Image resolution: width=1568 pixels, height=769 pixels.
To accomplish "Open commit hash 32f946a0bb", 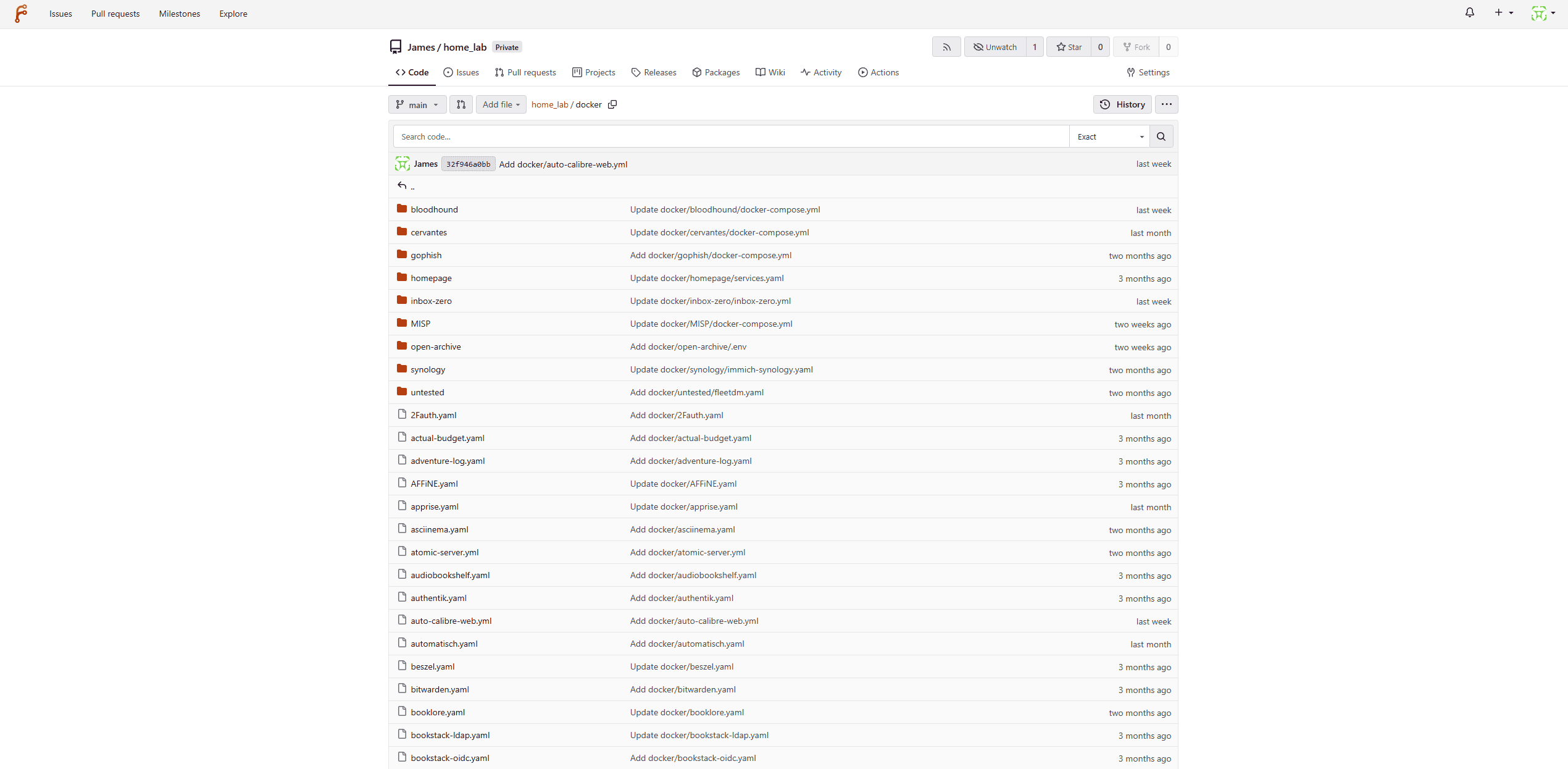I will coord(468,164).
